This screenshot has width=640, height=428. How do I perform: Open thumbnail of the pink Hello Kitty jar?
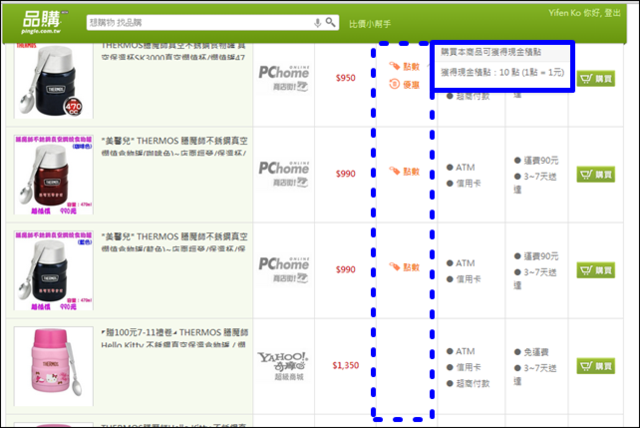53,366
